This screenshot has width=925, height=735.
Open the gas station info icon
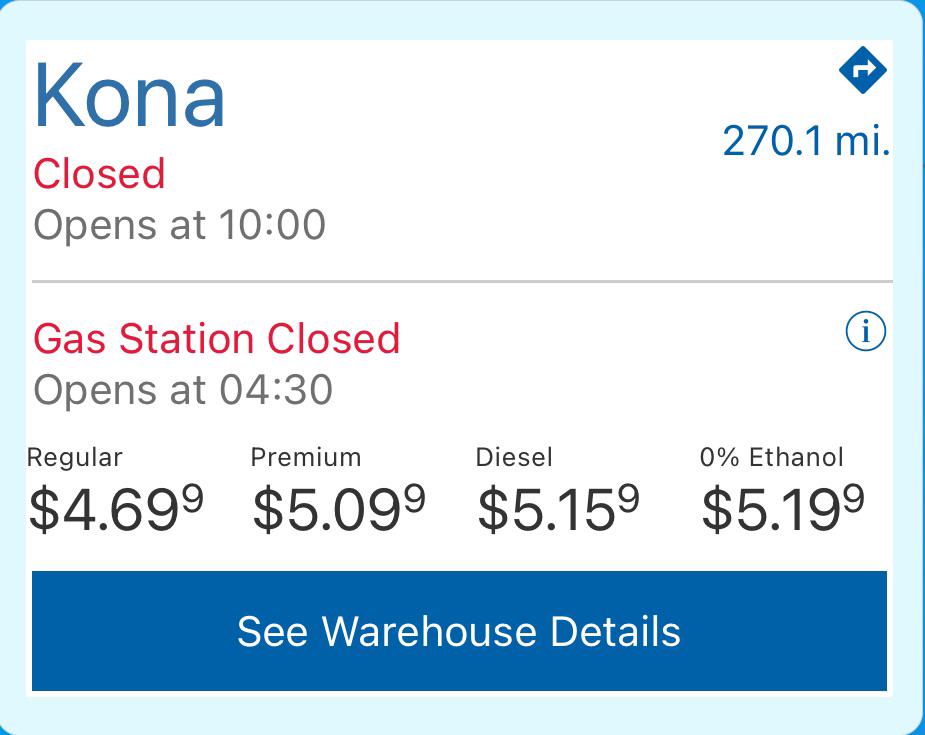(865, 331)
